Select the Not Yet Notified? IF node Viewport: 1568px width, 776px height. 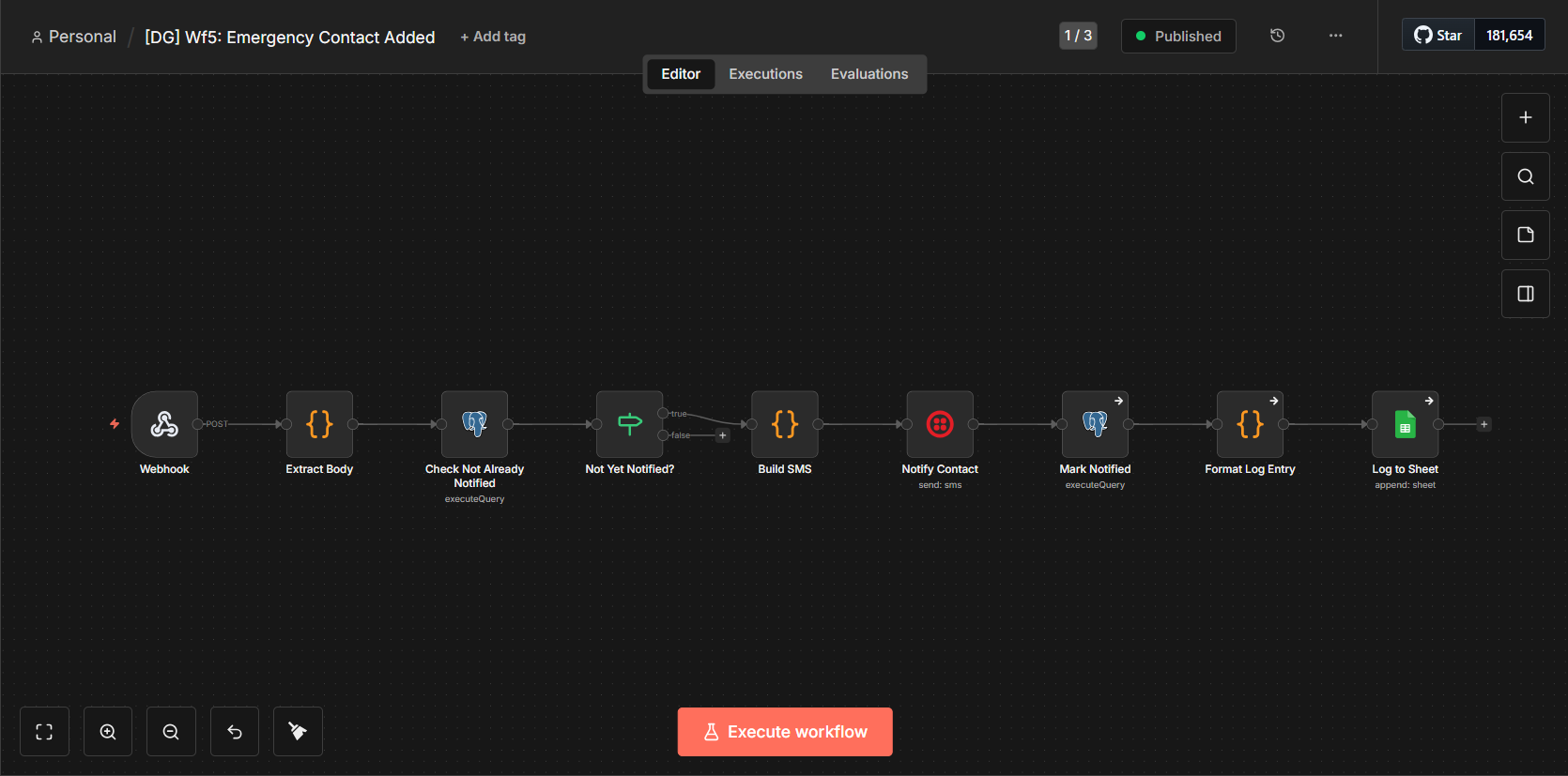(629, 424)
